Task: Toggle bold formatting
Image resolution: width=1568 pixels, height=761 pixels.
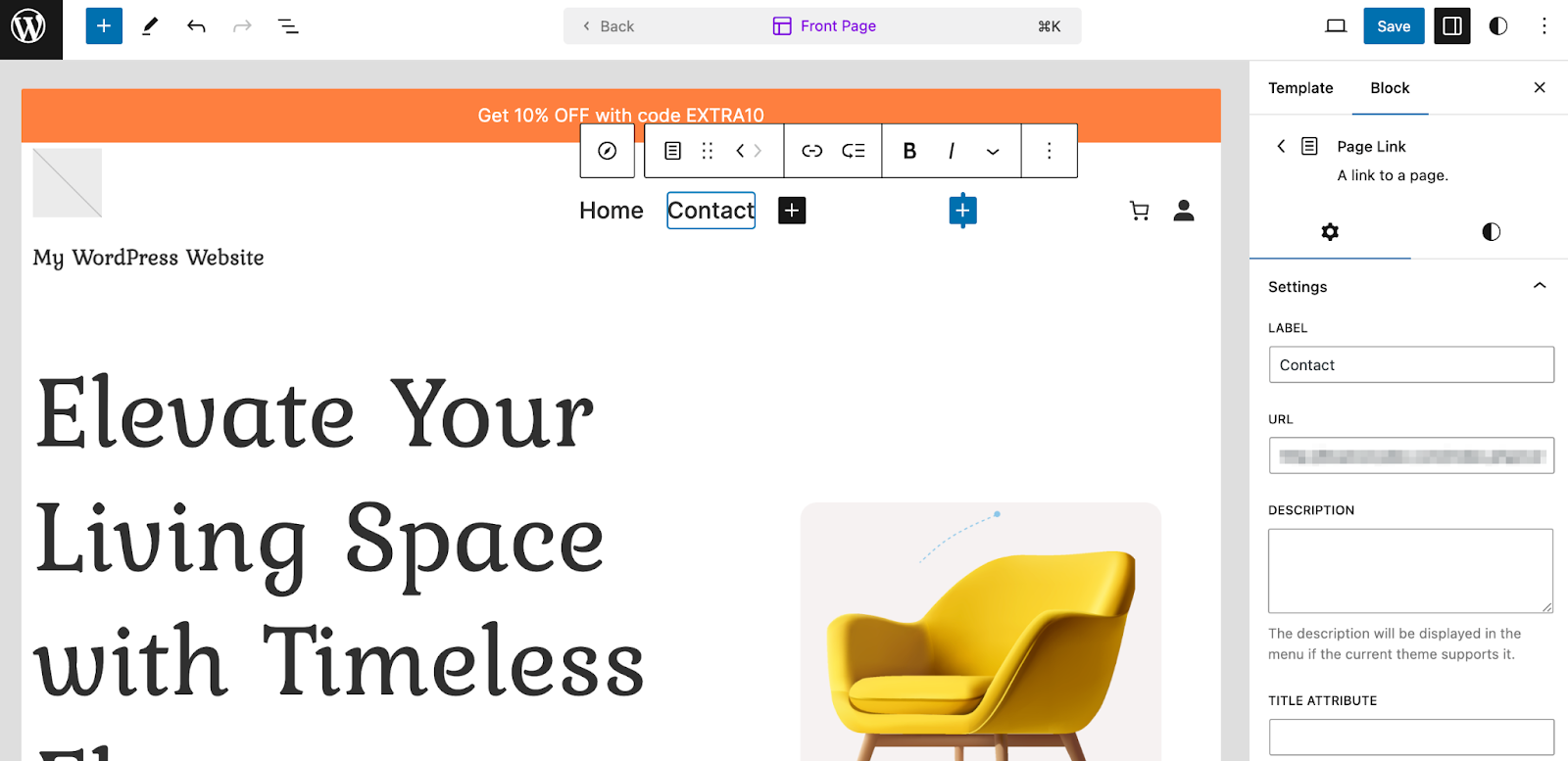Action: (x=909, y=151)
